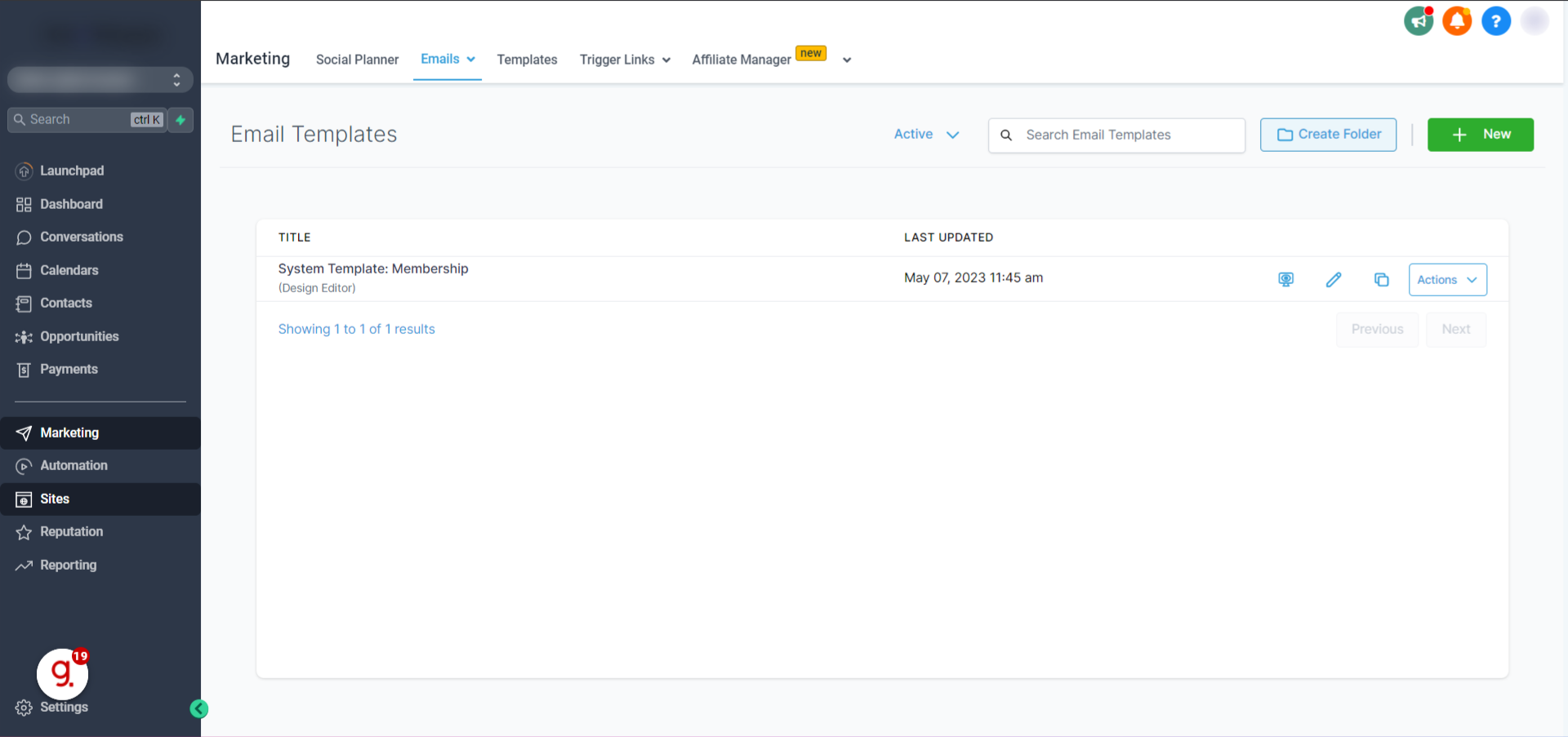Click the Reporting label in sidebar

[x=68, y=565]
